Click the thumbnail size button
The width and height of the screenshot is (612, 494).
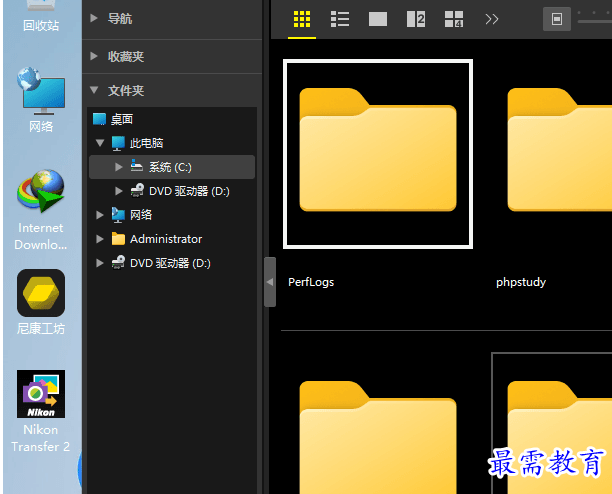coord(557,19)
